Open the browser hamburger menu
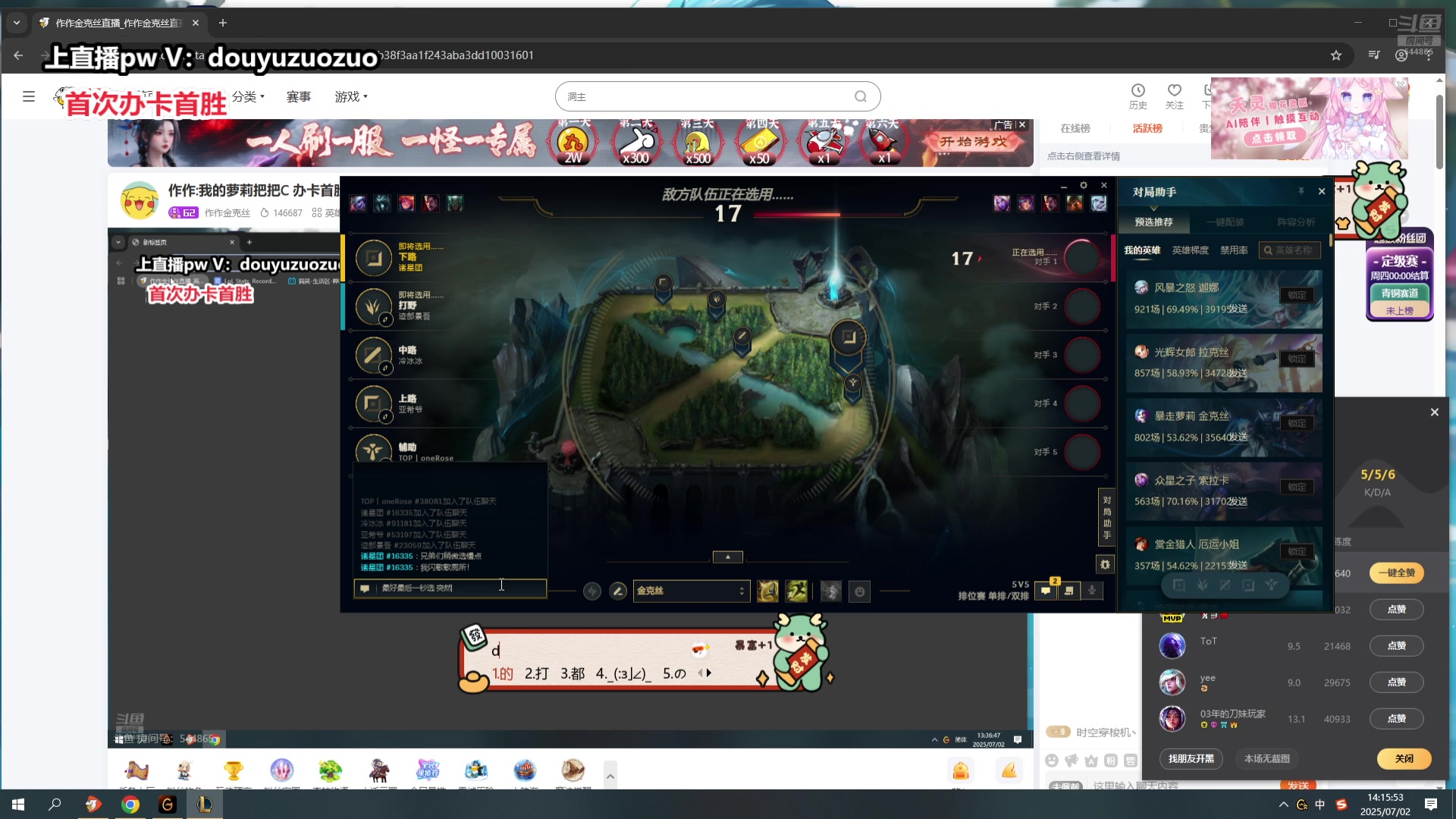This screenshot has width=1456, height=819. click(x=29, y=96)
